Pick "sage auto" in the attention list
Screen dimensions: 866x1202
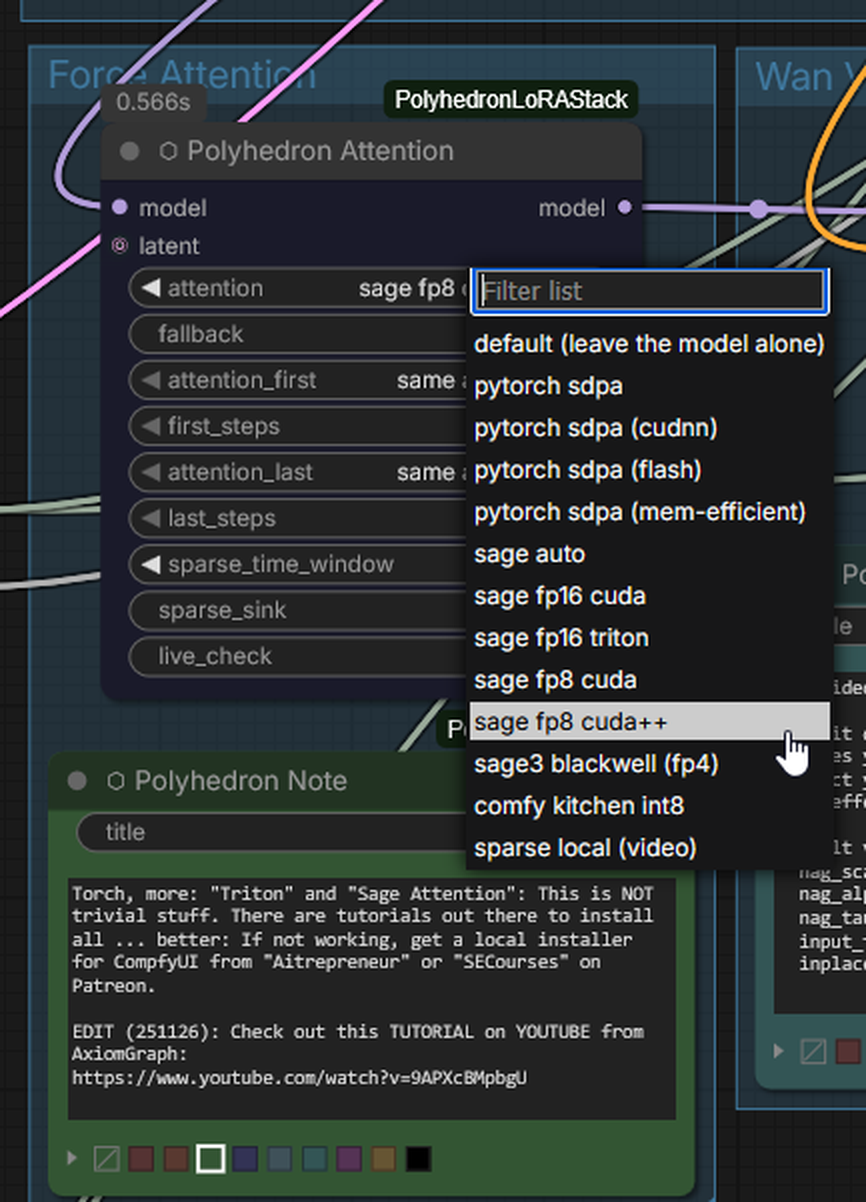649,554
